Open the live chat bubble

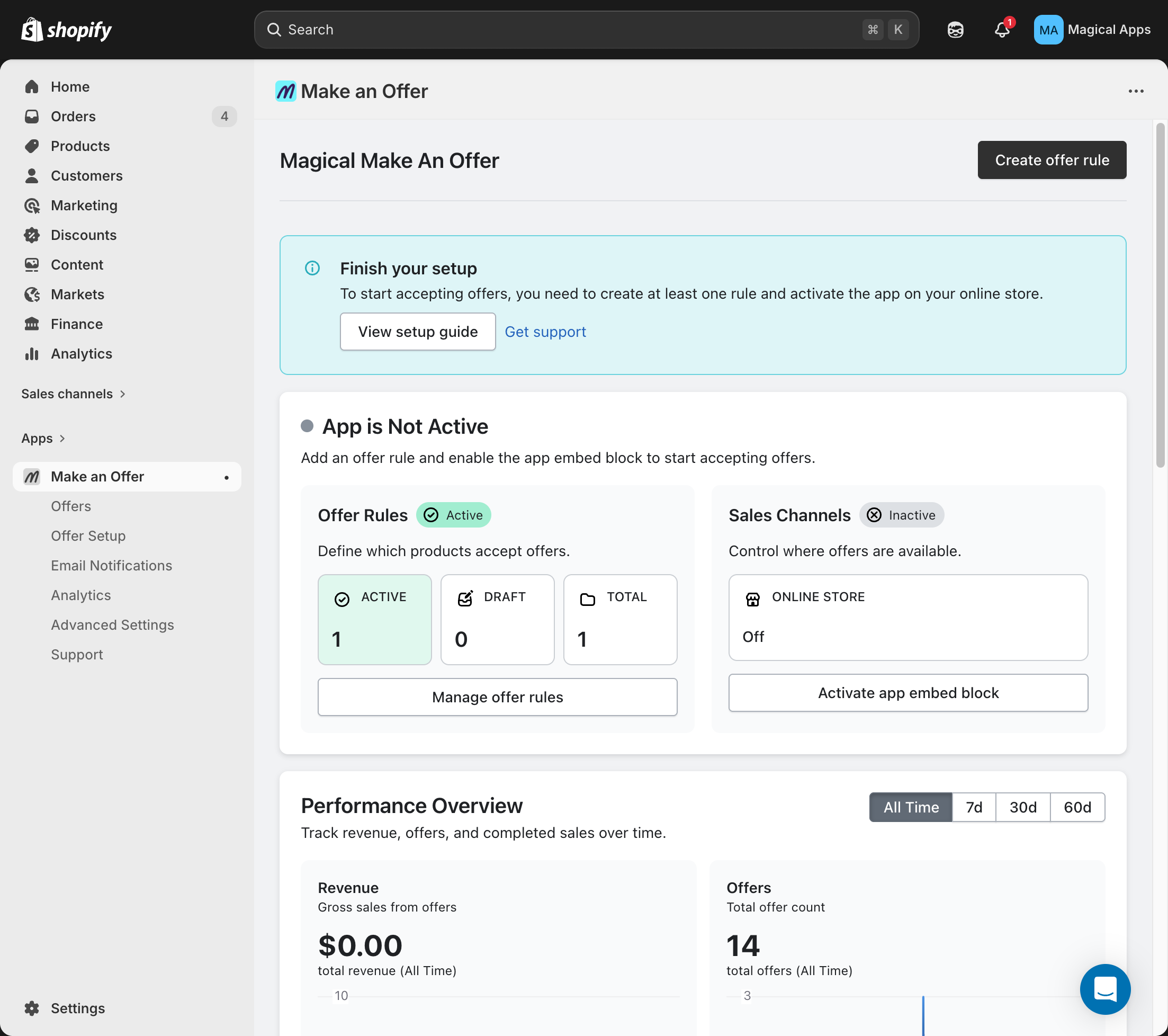click(1104, 989)
